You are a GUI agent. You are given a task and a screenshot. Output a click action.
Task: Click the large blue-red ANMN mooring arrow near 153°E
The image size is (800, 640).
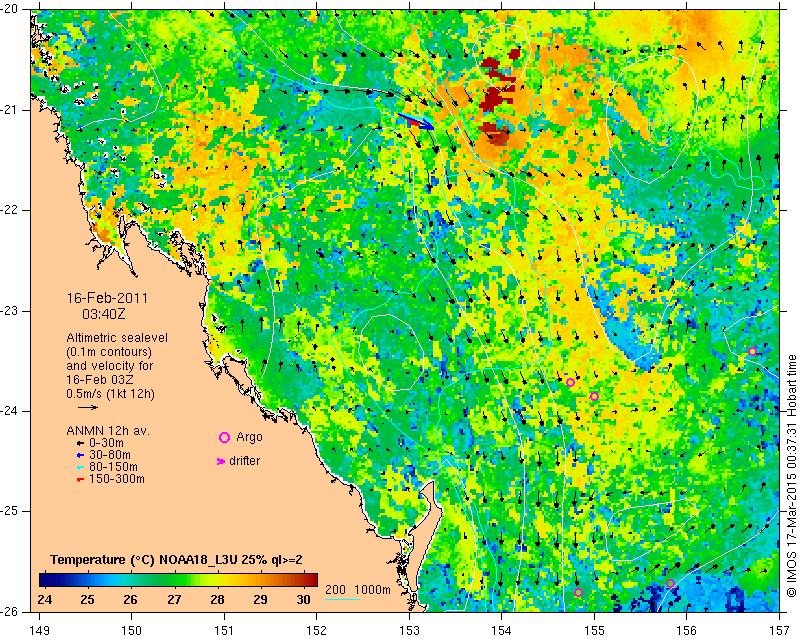coord(416,121)
